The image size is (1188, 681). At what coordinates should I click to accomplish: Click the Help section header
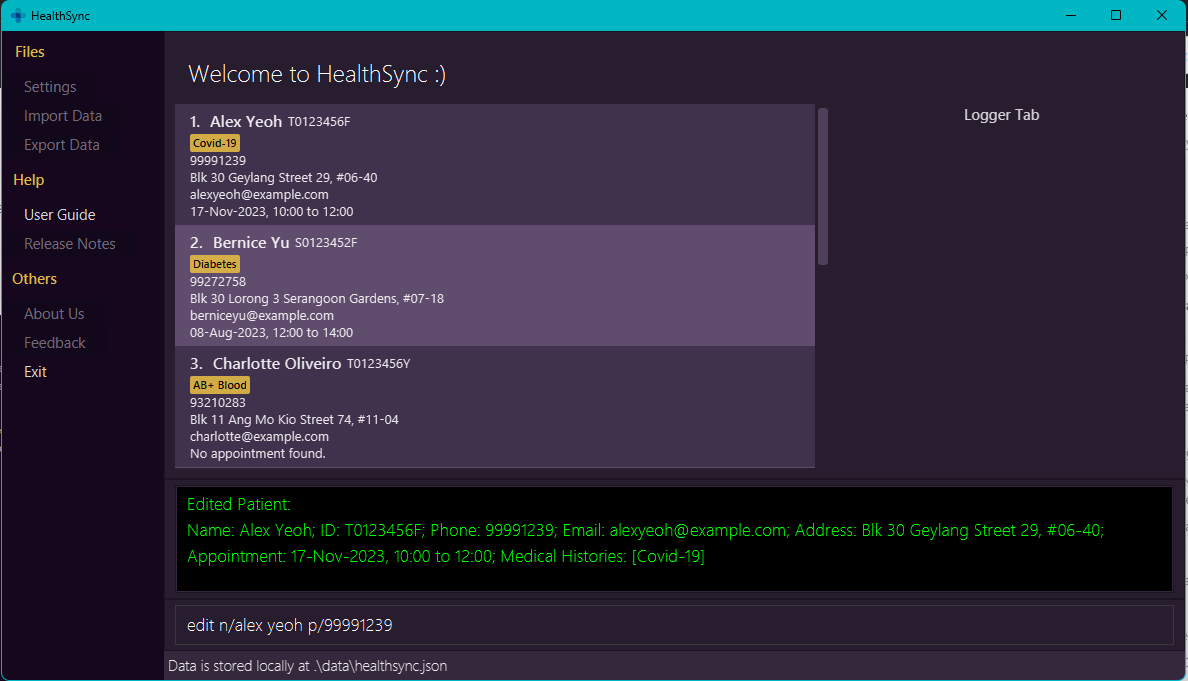tap(29, 180)
